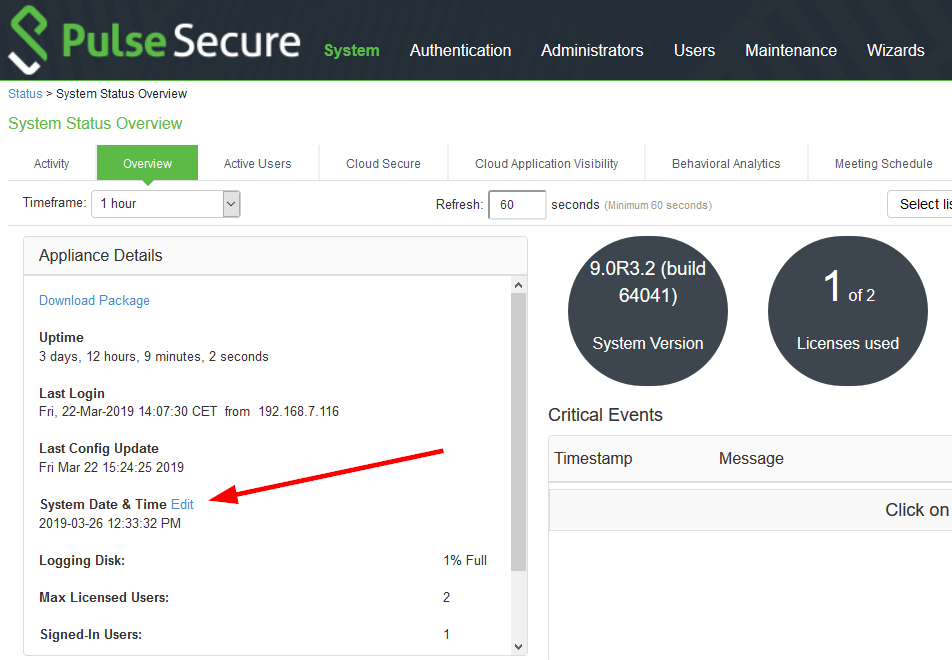Click the System Version circle
Image resolution: width=952 pixels, height=660 pixels.
click(648, 311)
